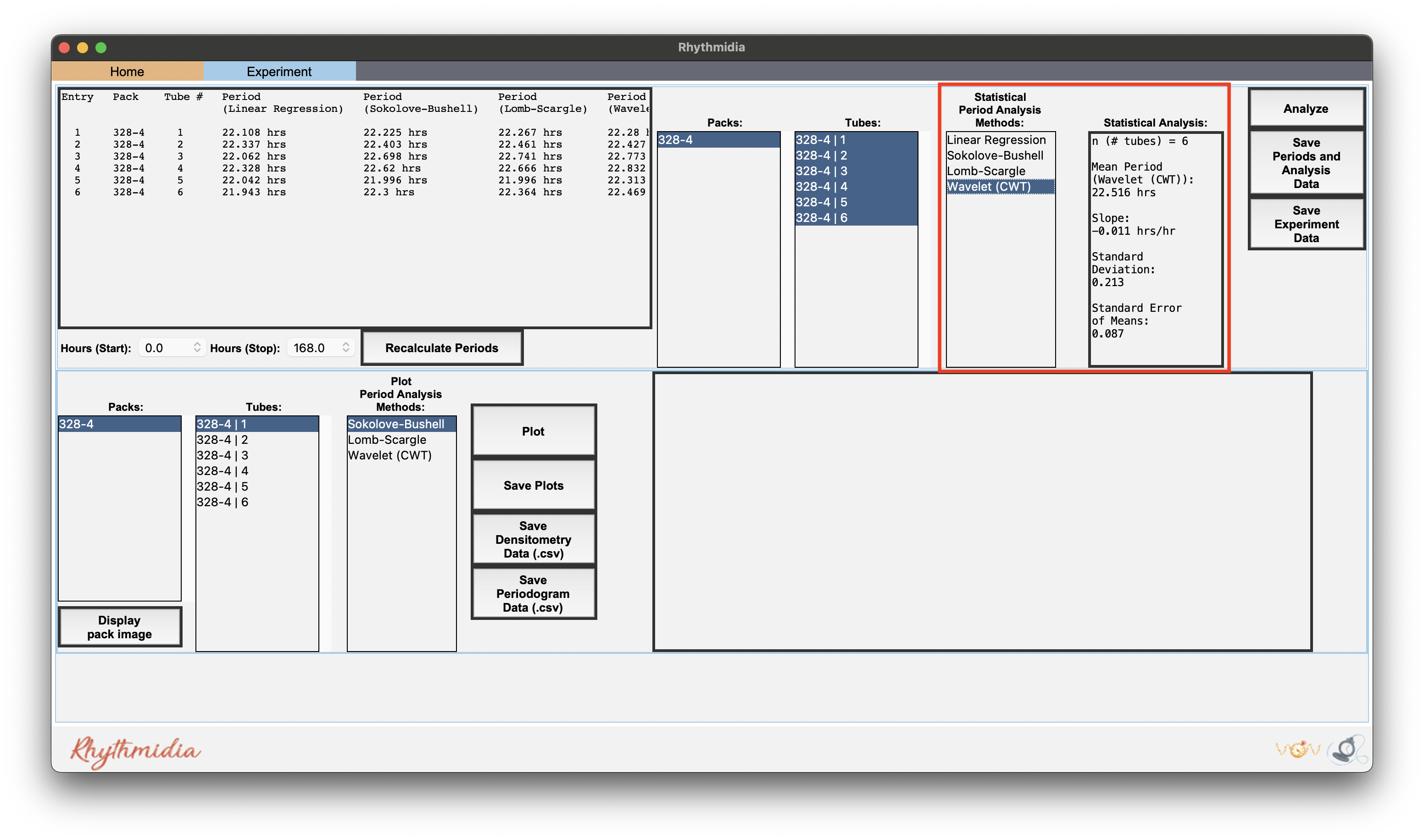The height and width of the screenshot is (840, 1424).
Task: Click Save Experiment Data button
Action: (1306, 224)
